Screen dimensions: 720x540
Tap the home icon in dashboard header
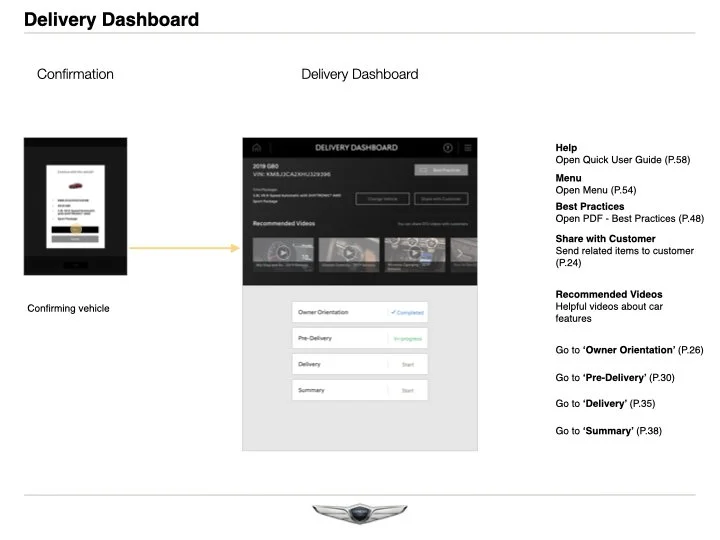coord(257,147)
